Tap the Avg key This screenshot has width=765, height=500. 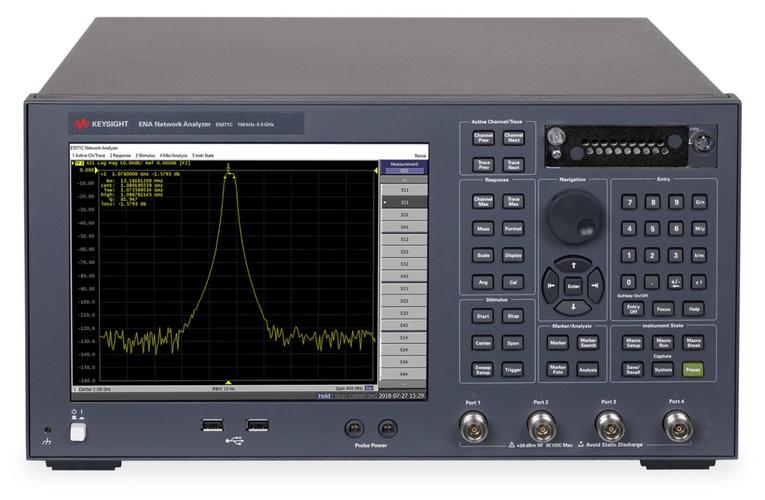pos(483,282)
